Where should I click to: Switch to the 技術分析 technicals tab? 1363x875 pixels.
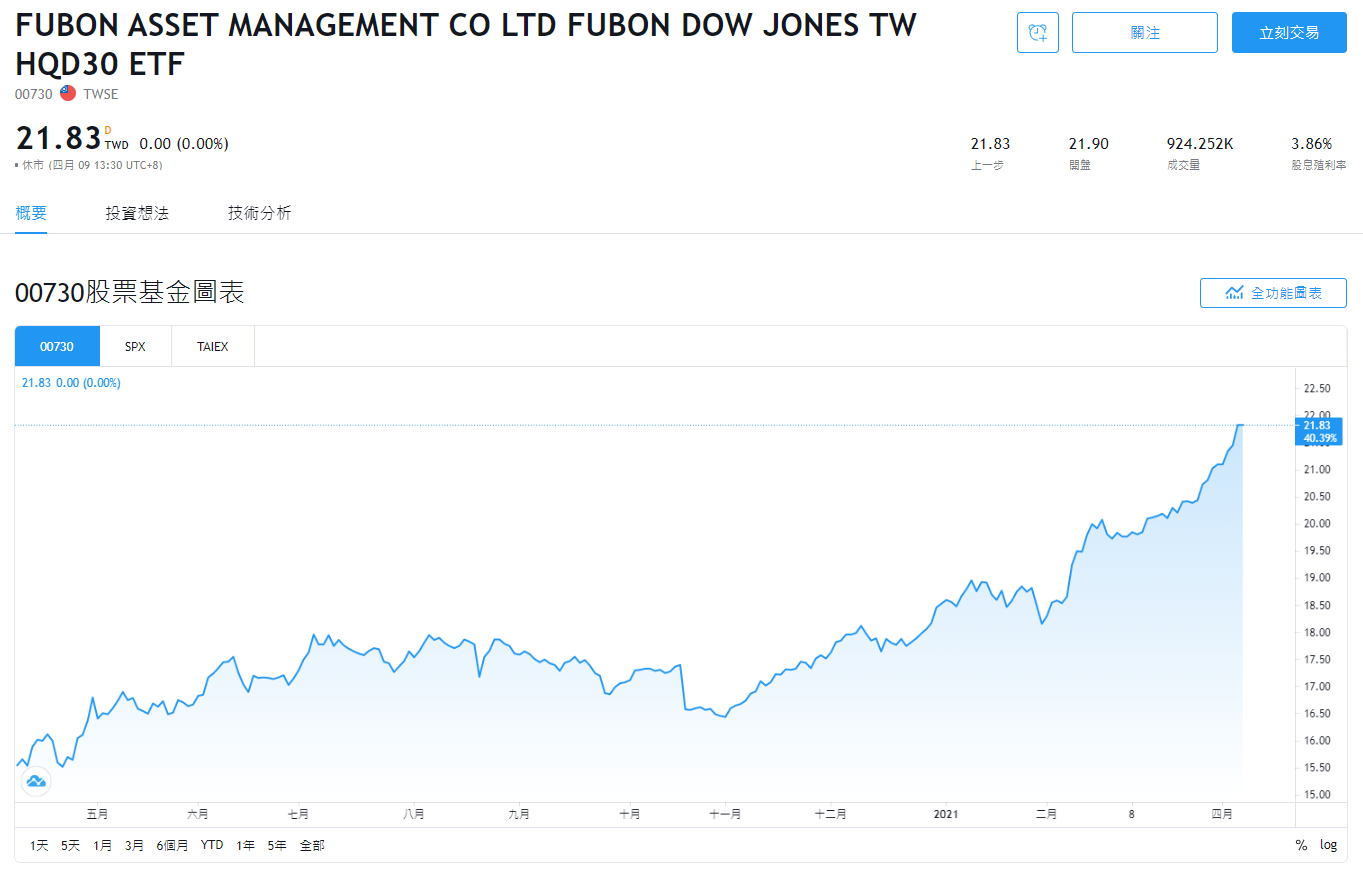260,213
